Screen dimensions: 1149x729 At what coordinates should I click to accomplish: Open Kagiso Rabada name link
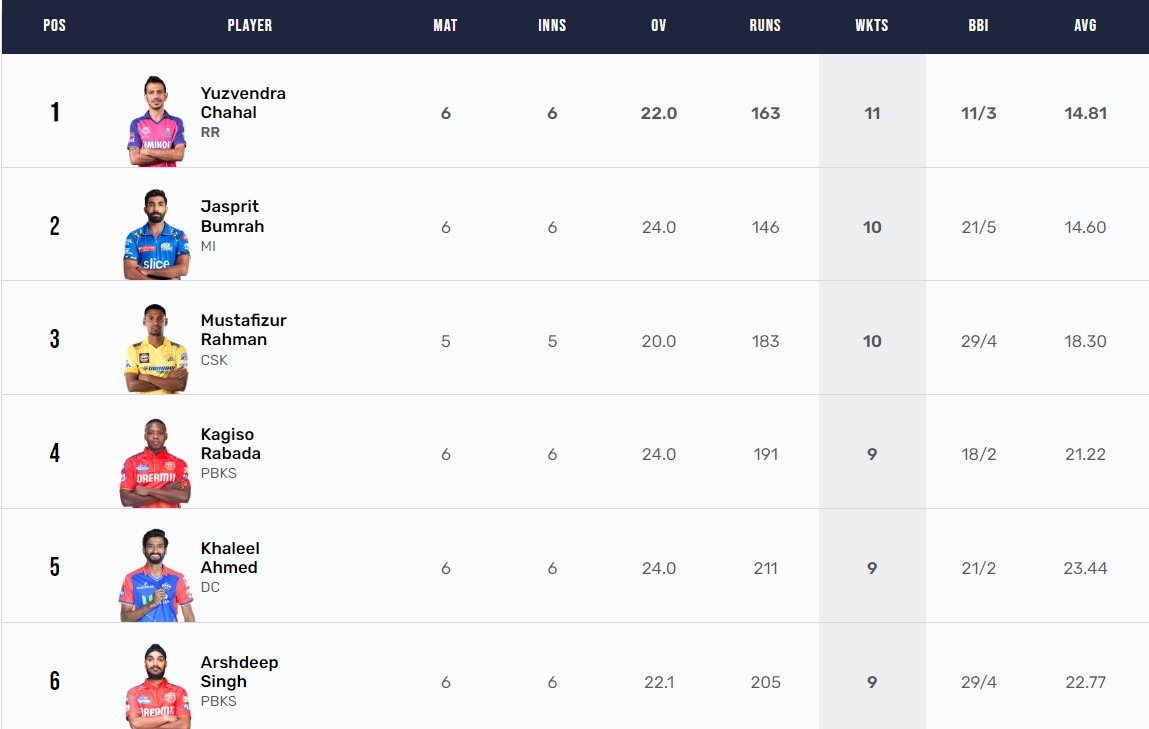click(x=231, y=444)
